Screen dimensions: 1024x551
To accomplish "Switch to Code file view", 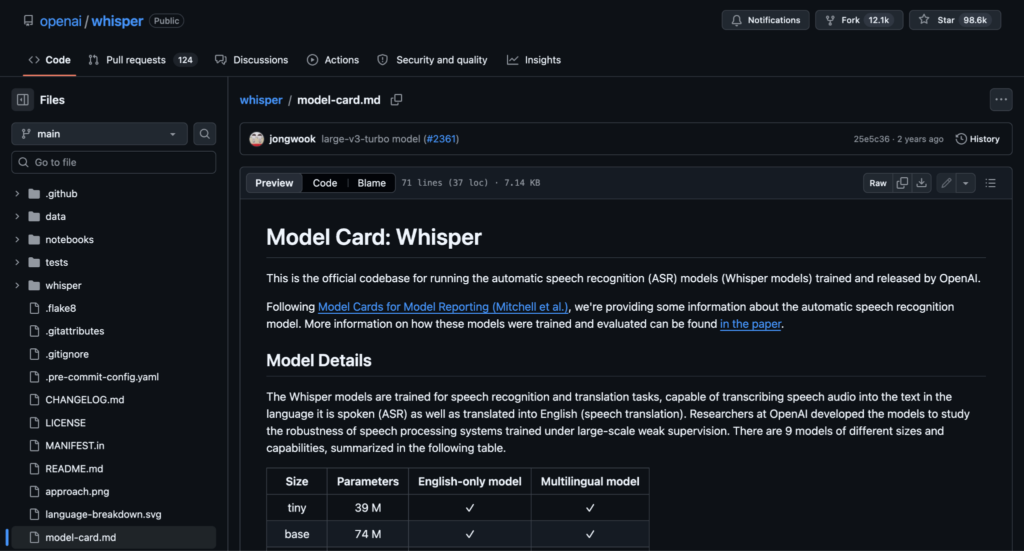I will tap(325, 183).
